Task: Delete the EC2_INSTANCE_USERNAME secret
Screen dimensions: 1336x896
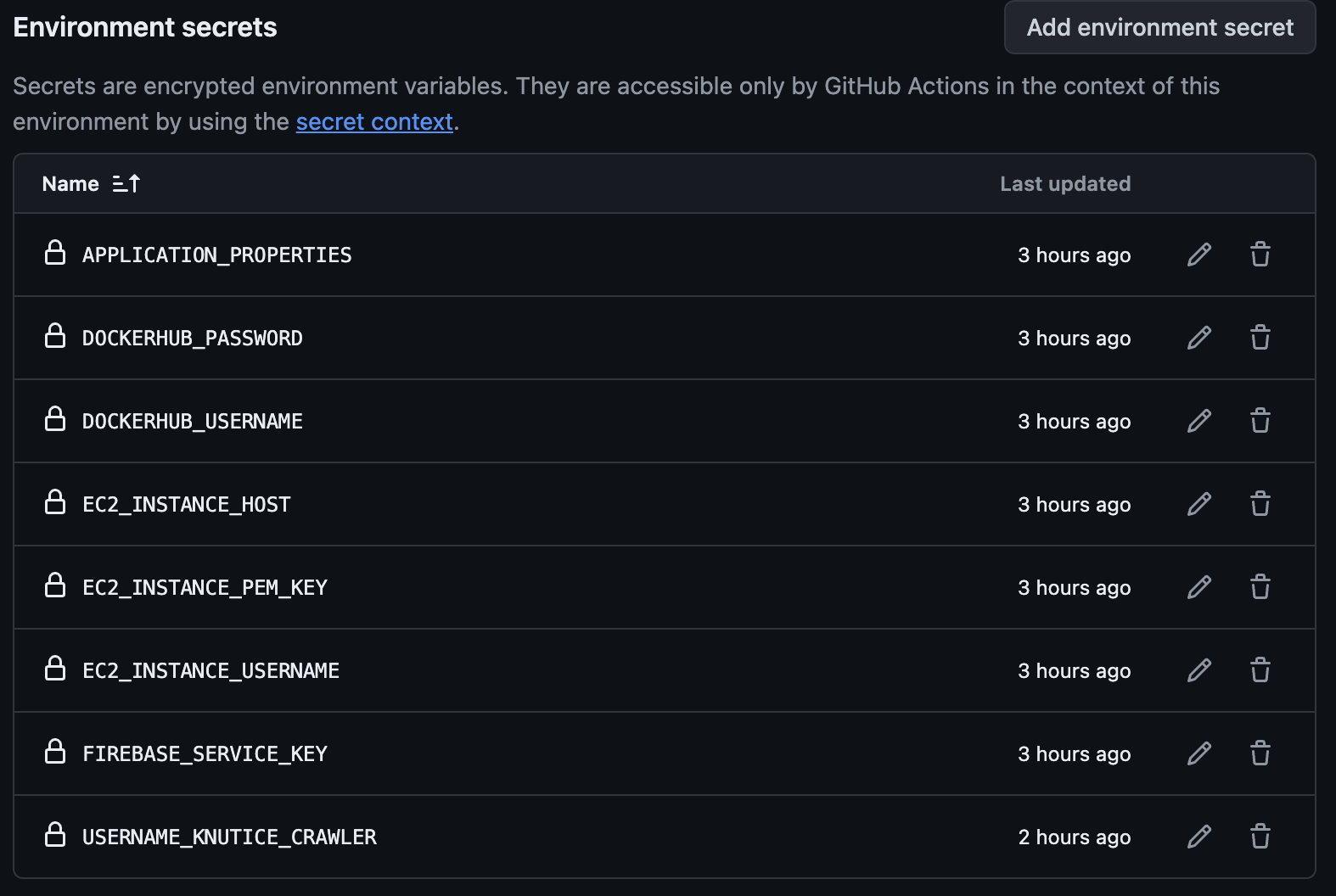Action: [x=1260, y=670]
